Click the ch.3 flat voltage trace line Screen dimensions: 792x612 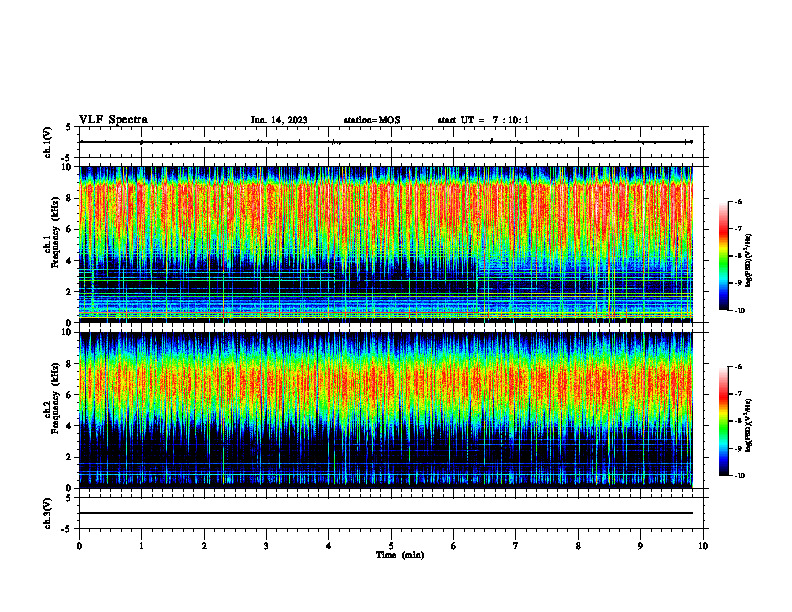386,513
